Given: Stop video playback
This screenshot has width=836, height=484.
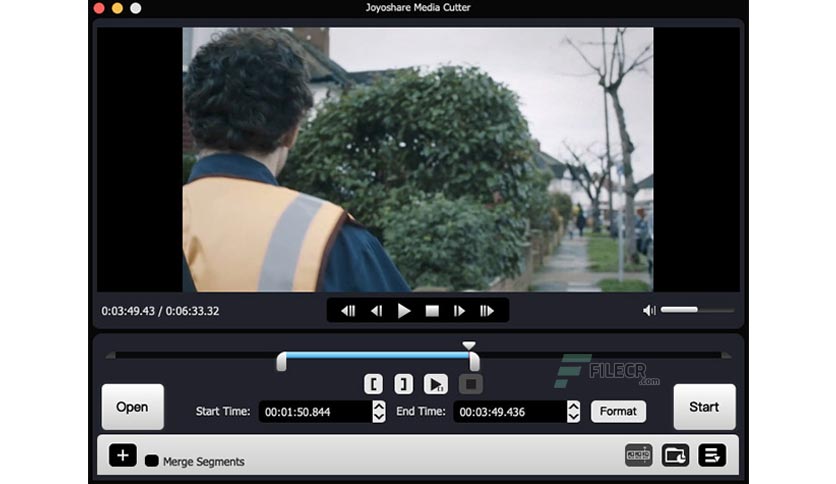Looking at the screenshot, I should point(432,311).
